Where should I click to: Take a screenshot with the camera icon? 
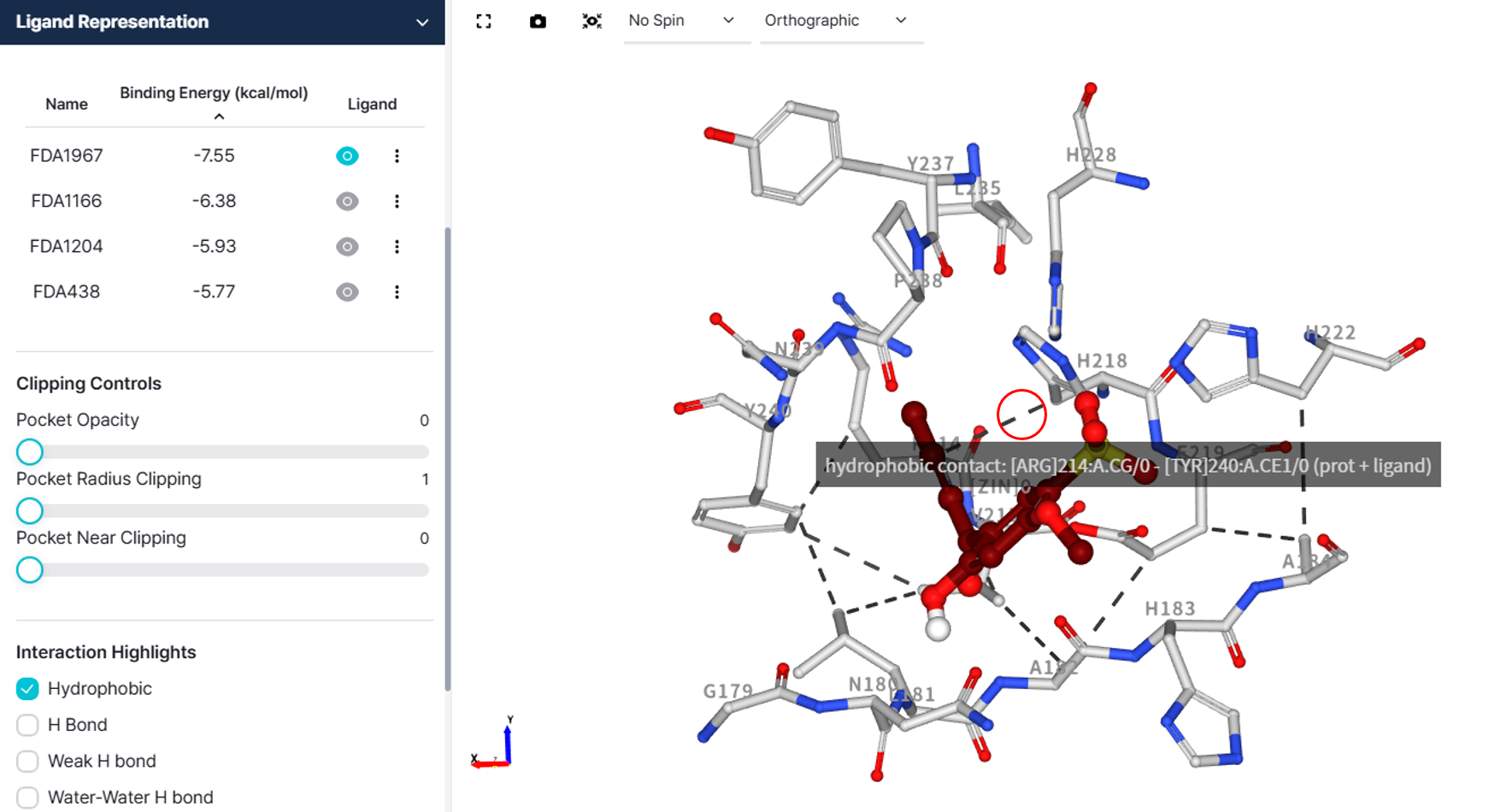pos(538,21)
